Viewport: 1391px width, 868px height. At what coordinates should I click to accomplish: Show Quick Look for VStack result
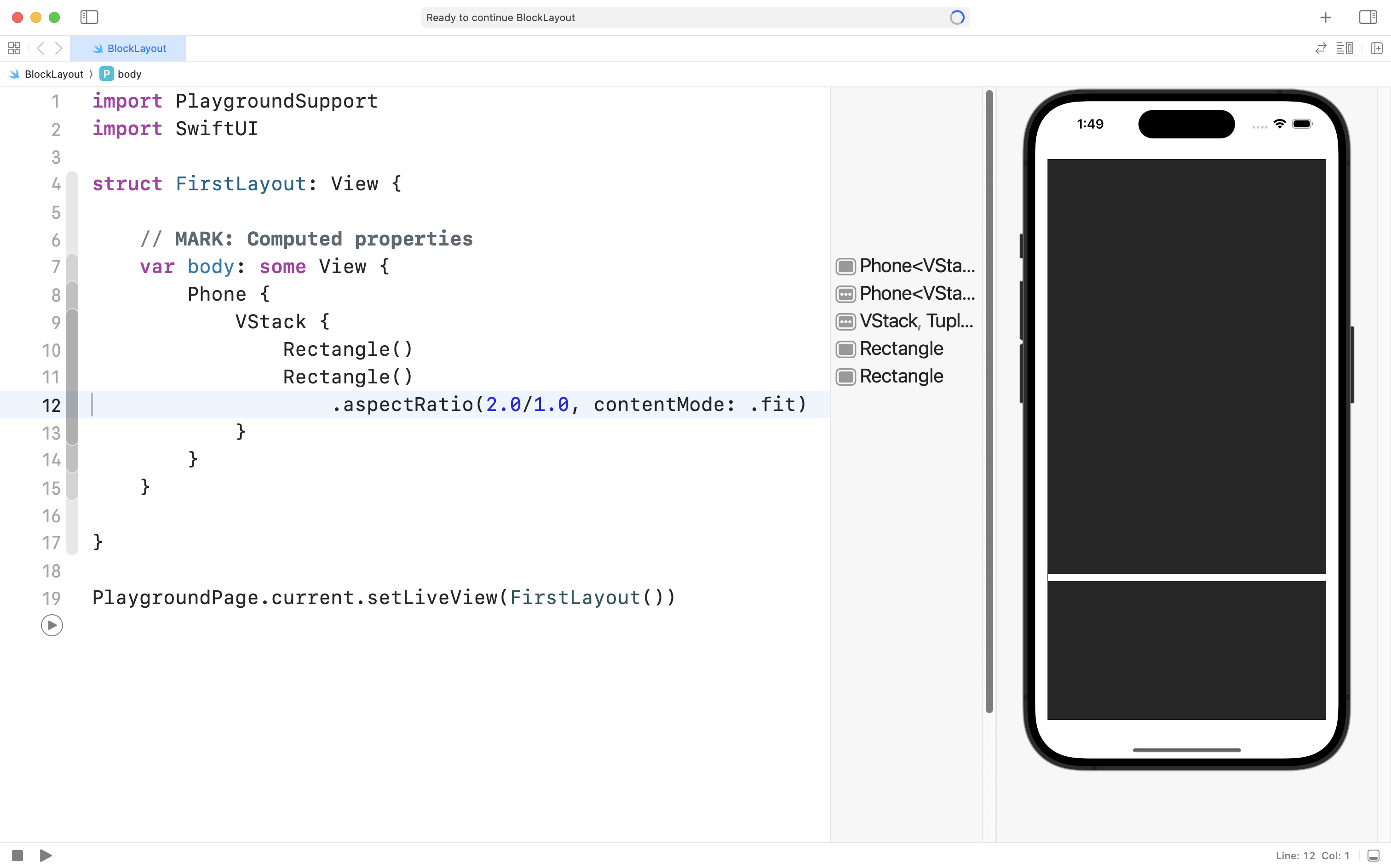coord(845,321)
